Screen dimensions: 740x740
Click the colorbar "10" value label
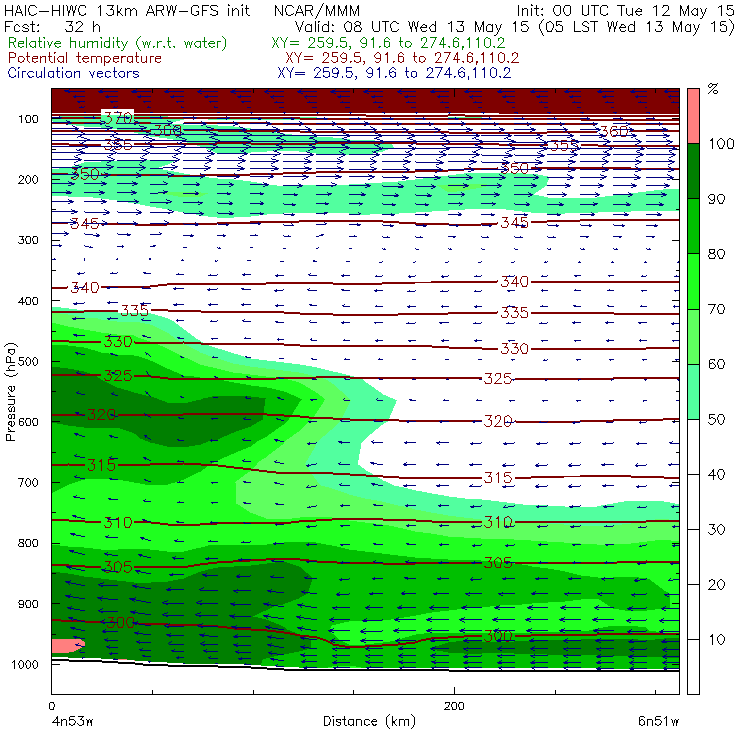[x=716, y=640]
